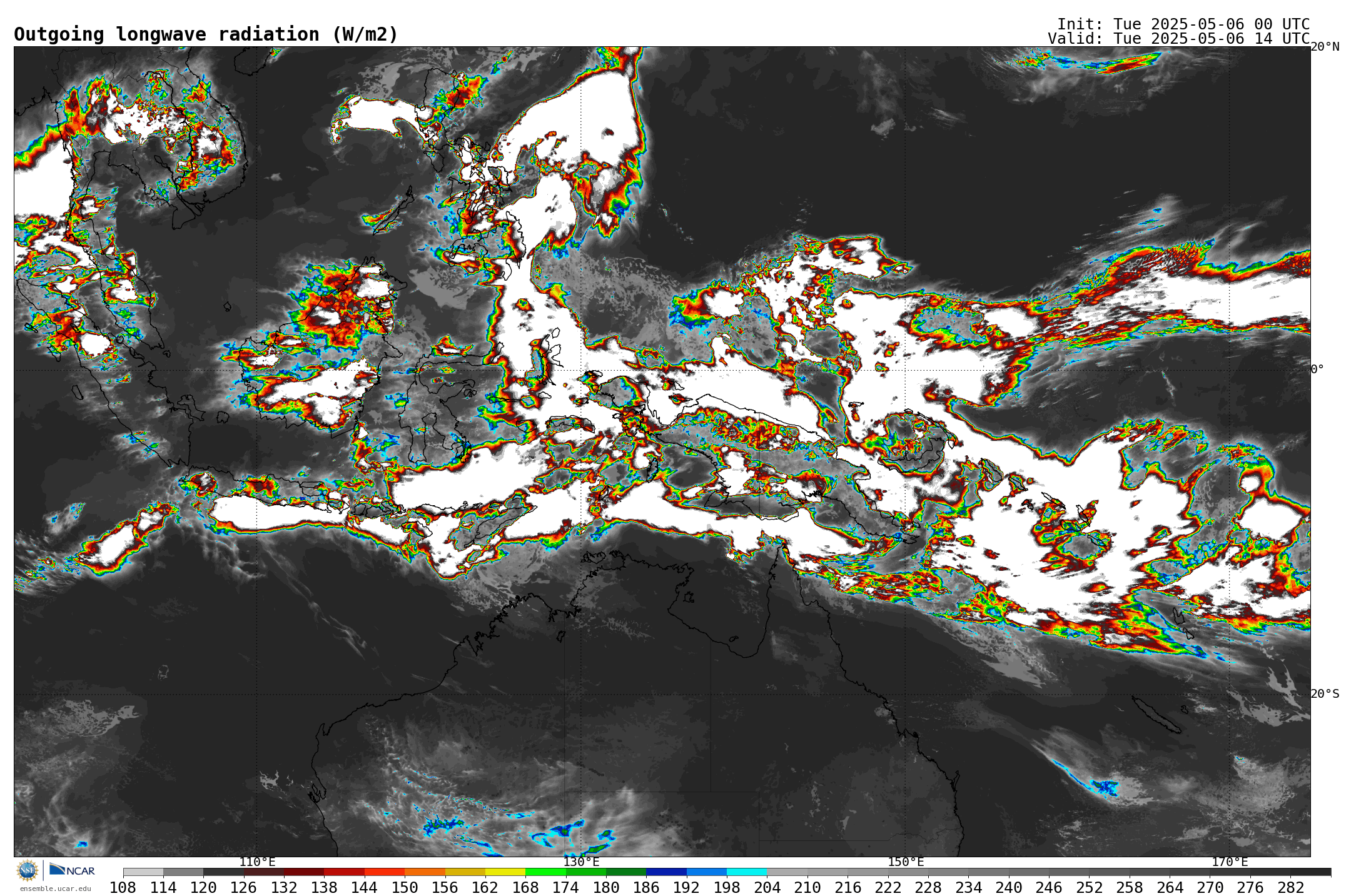Click the 20°N latitude label
The image size is (1351, 896).
tap(1325, 47)
